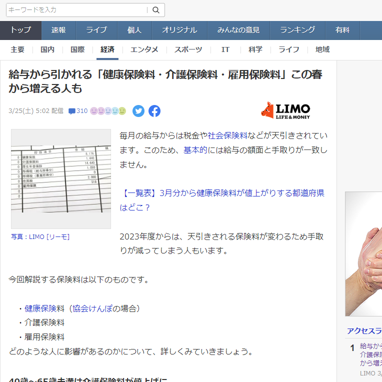Select the 科学 category
Screen dimensions: 382x382
255,50
